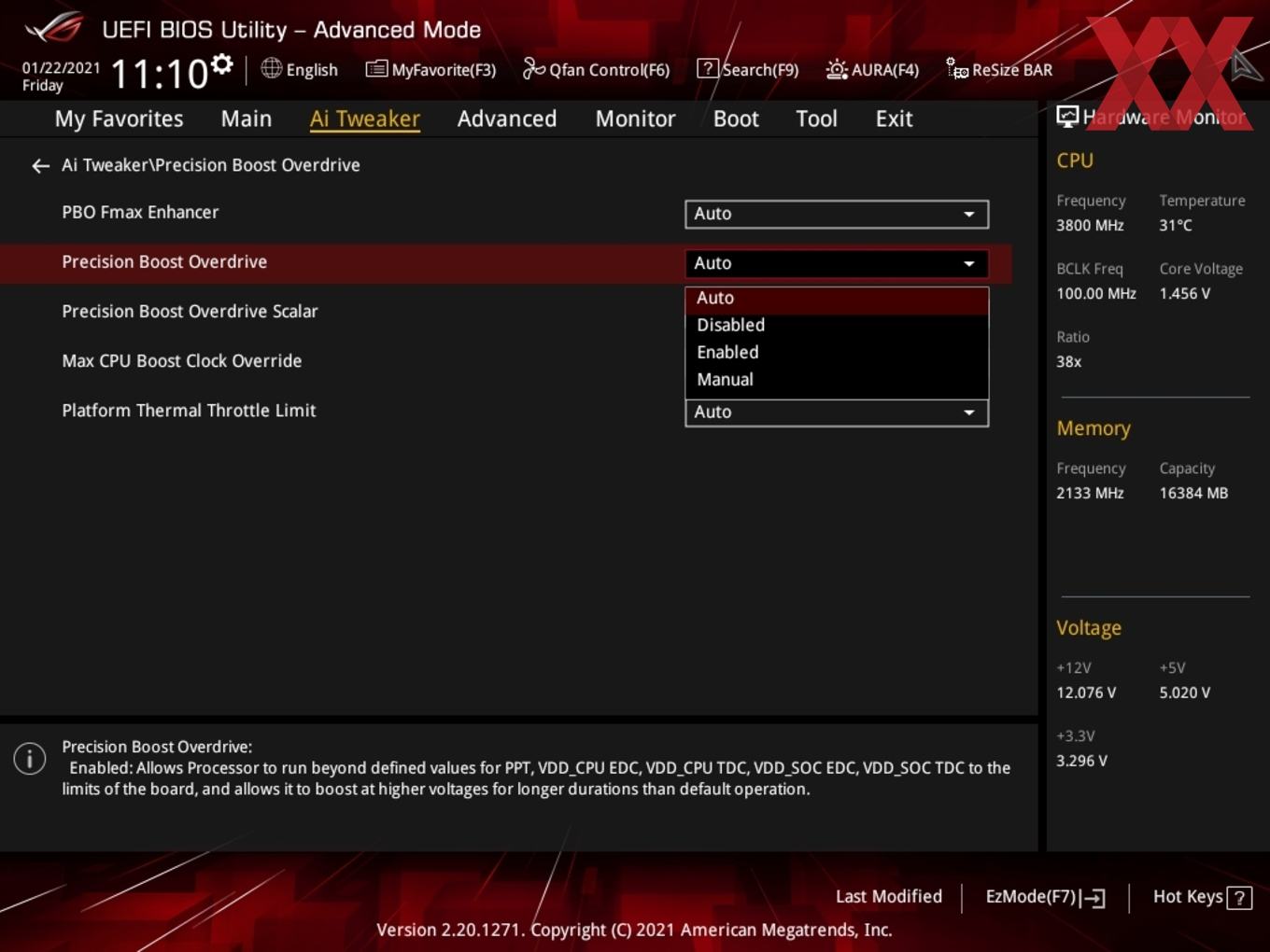Switch to the My Favorites tab

(x=119, y=119)
